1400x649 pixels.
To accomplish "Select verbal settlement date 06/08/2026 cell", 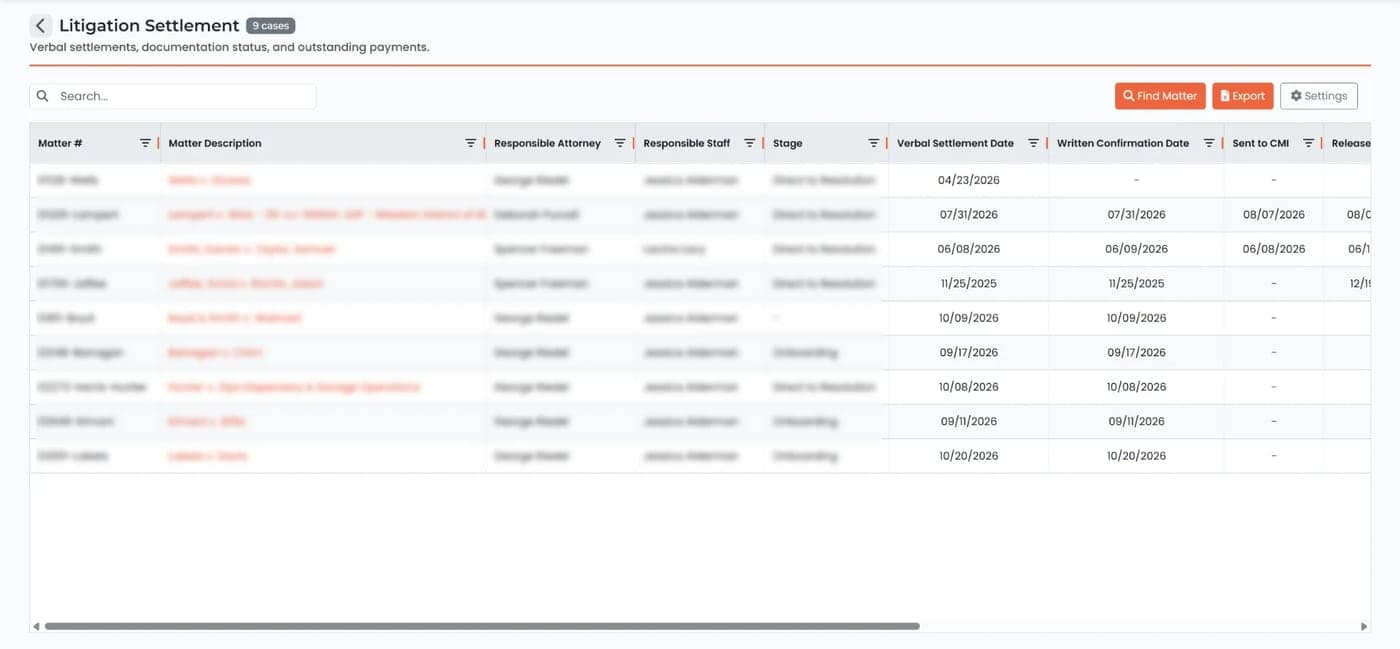I will click(x=968, y=249).
